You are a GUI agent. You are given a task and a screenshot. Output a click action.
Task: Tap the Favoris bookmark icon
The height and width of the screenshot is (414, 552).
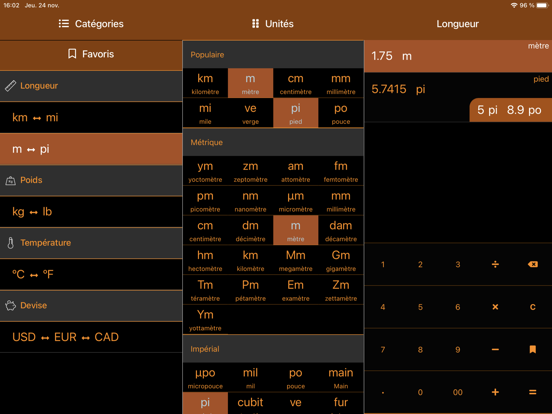[x=72, y=54]
